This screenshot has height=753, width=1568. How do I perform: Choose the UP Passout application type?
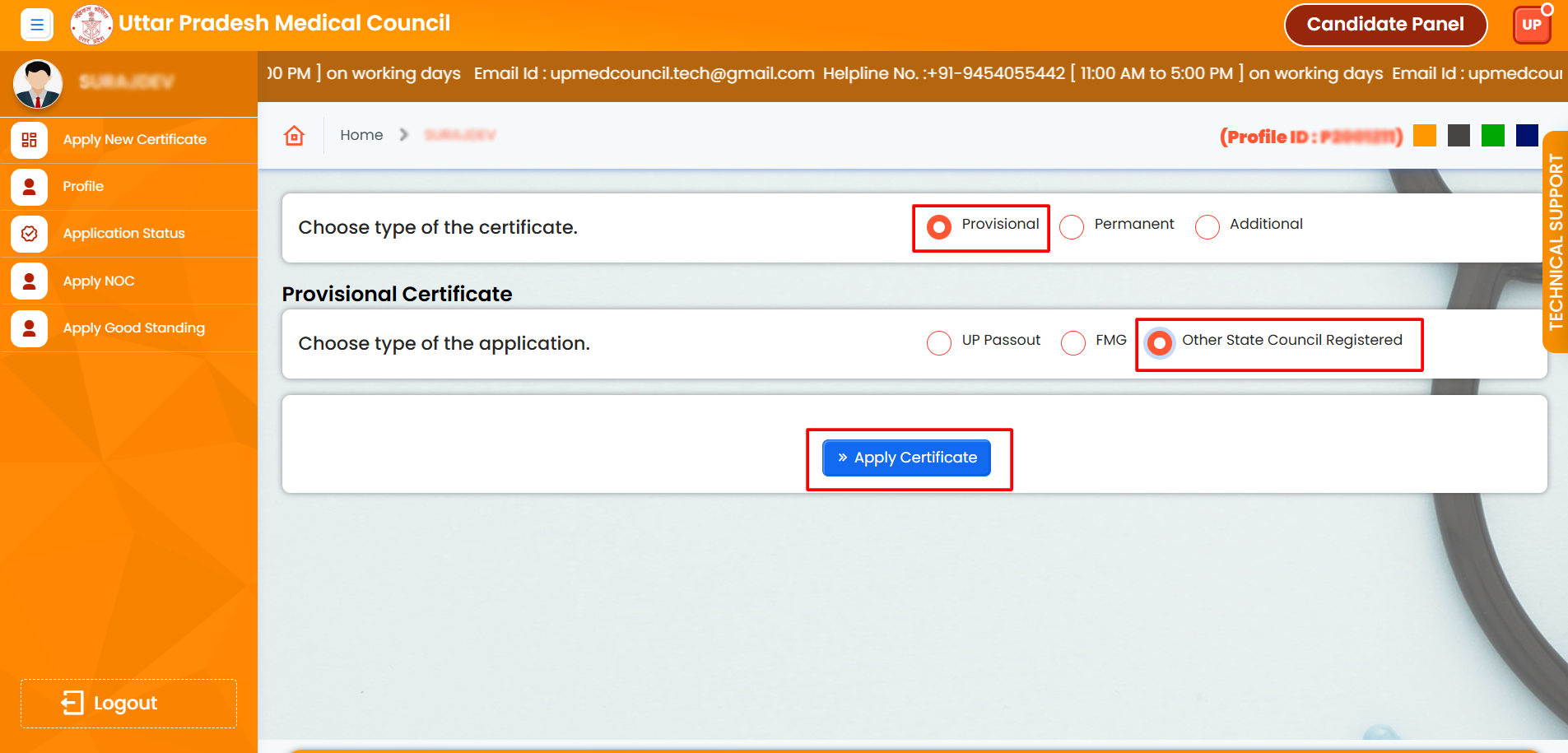(939, 343)
